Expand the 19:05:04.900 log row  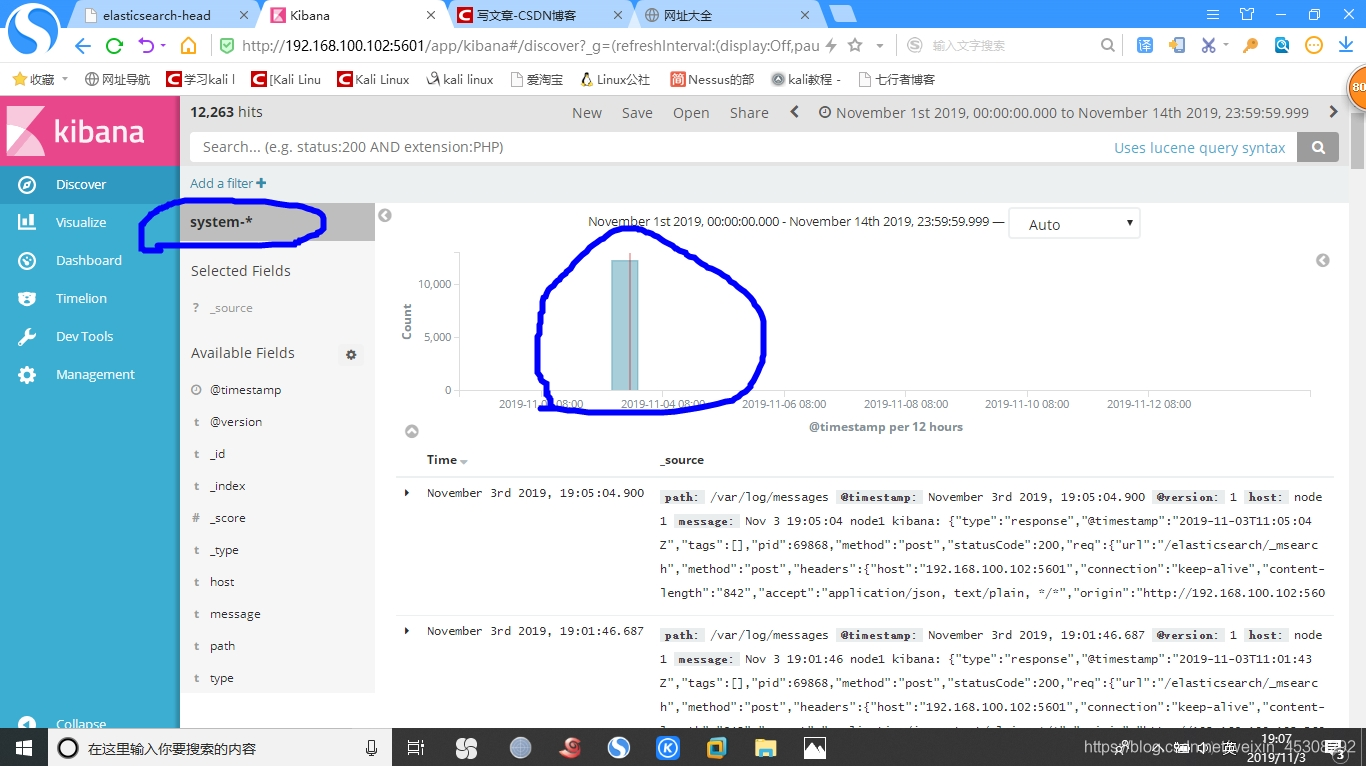click(x=407, y=493)
